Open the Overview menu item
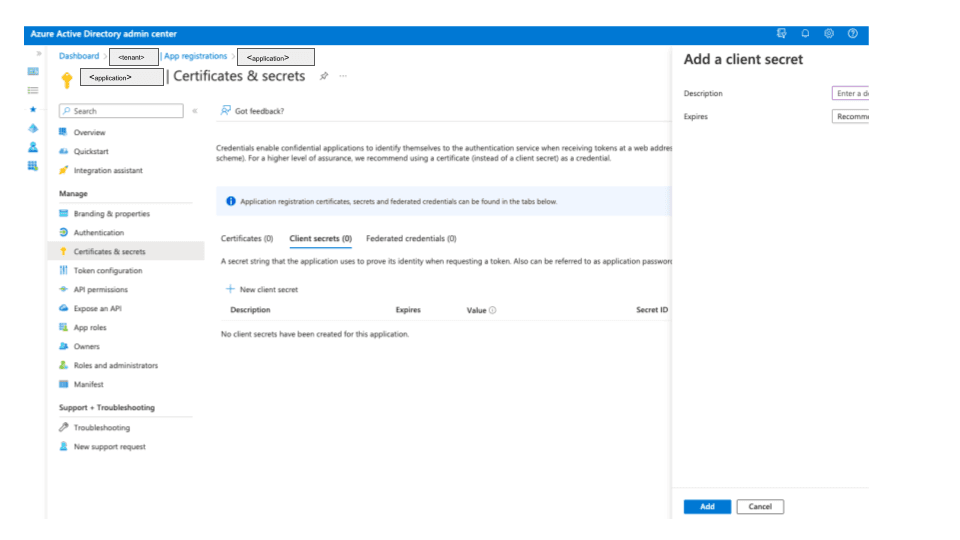This screenshot has height=540, width=960. pyautogui.click(x=89, y=132)
